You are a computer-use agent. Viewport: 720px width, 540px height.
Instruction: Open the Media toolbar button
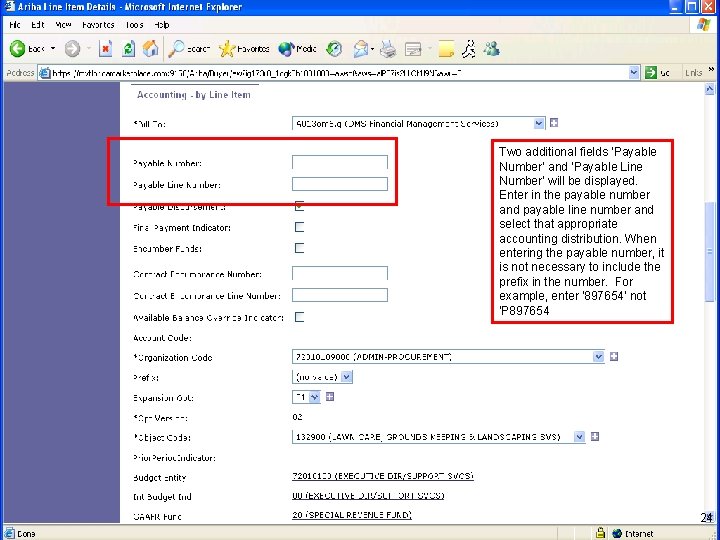[298, 49]
